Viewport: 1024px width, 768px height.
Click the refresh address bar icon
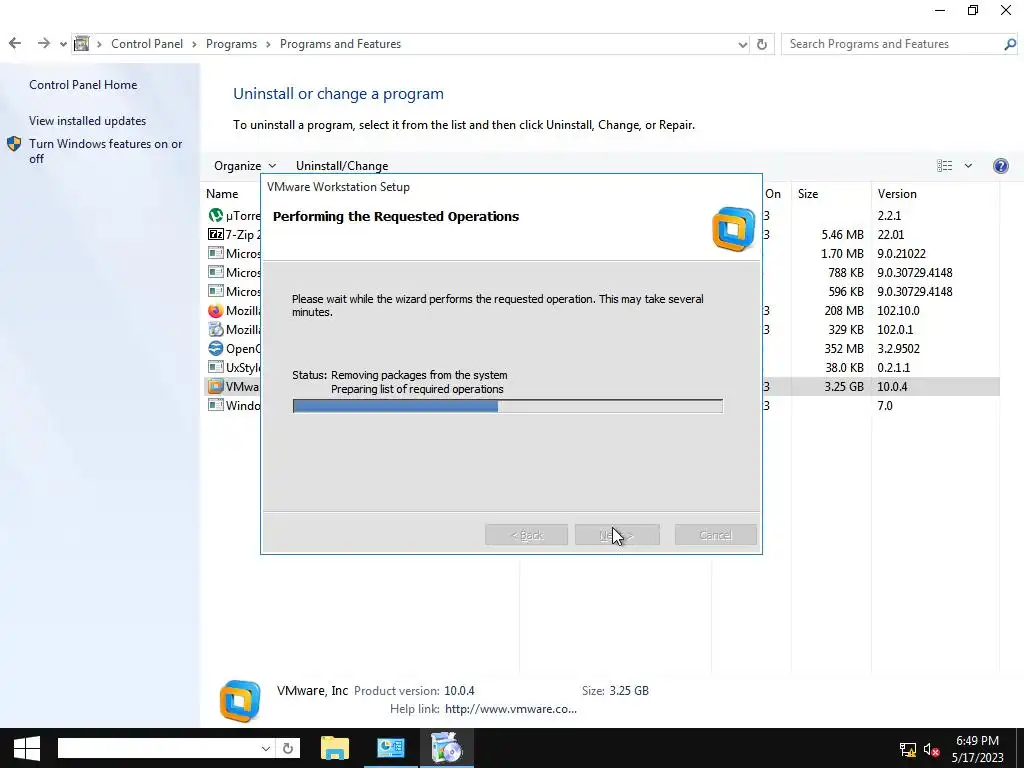click(x=761, y=44)
